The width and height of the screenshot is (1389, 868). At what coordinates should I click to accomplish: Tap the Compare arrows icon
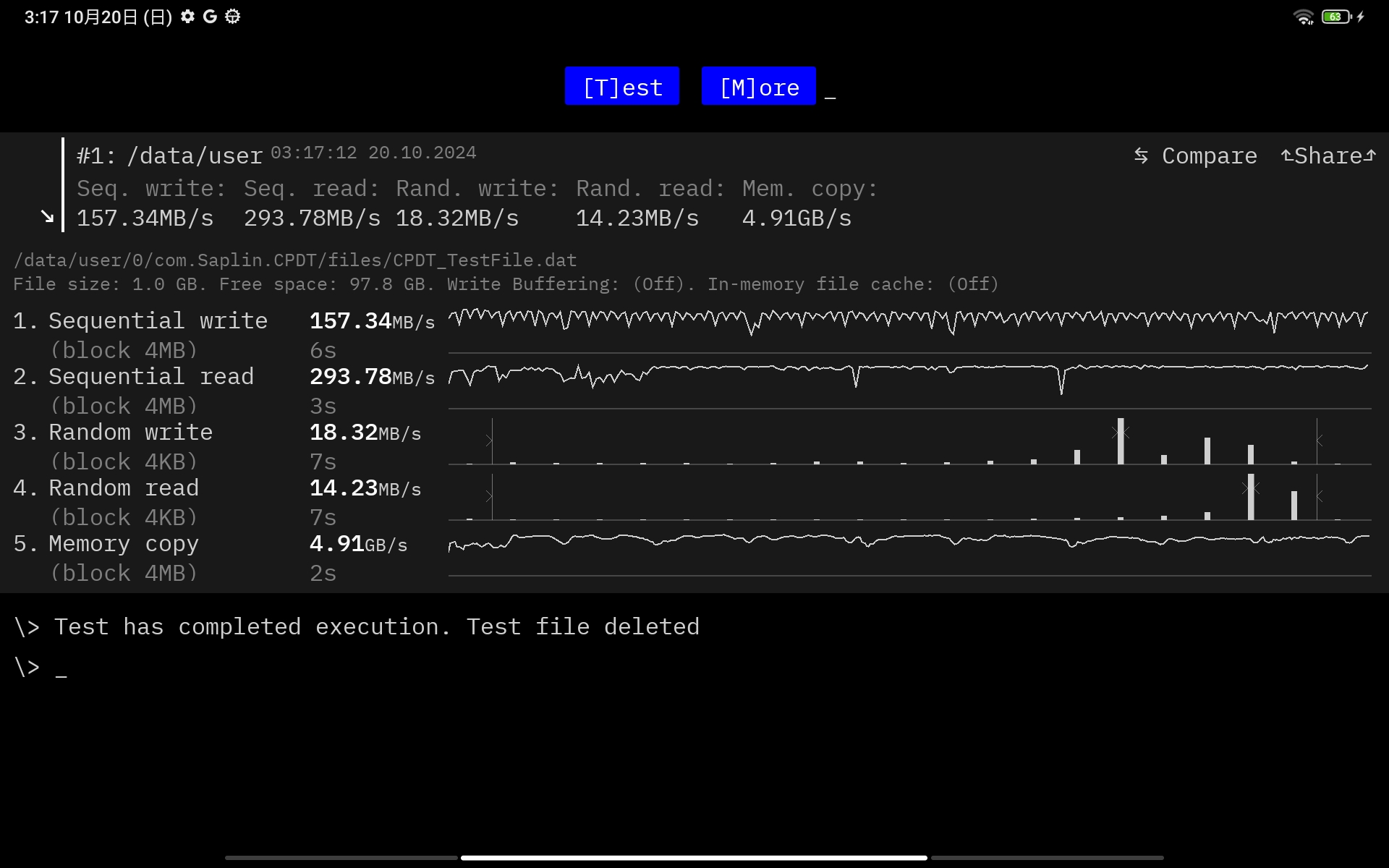[1141, 156]
